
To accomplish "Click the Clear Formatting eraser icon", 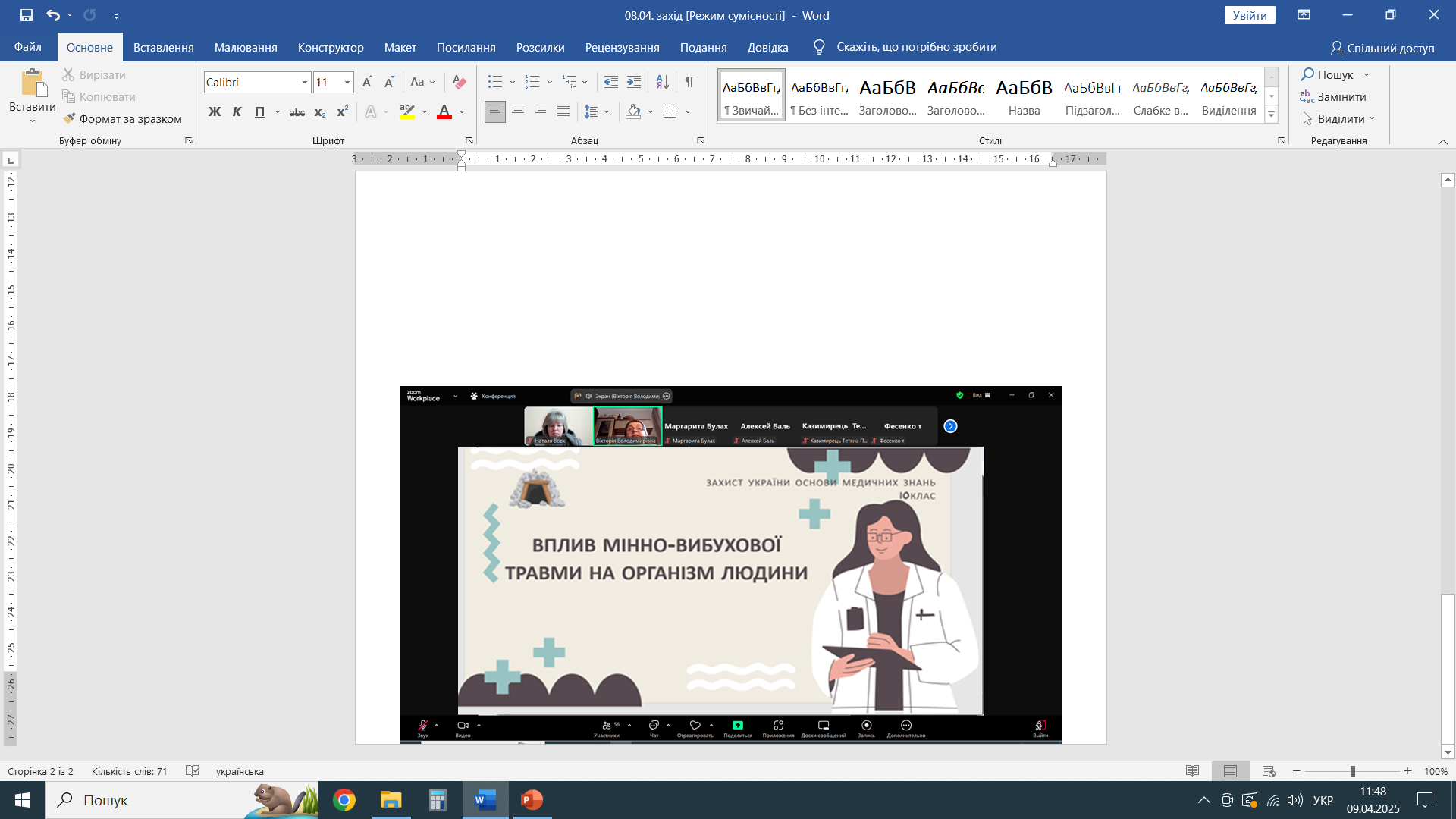I will (x=459, y=82).
